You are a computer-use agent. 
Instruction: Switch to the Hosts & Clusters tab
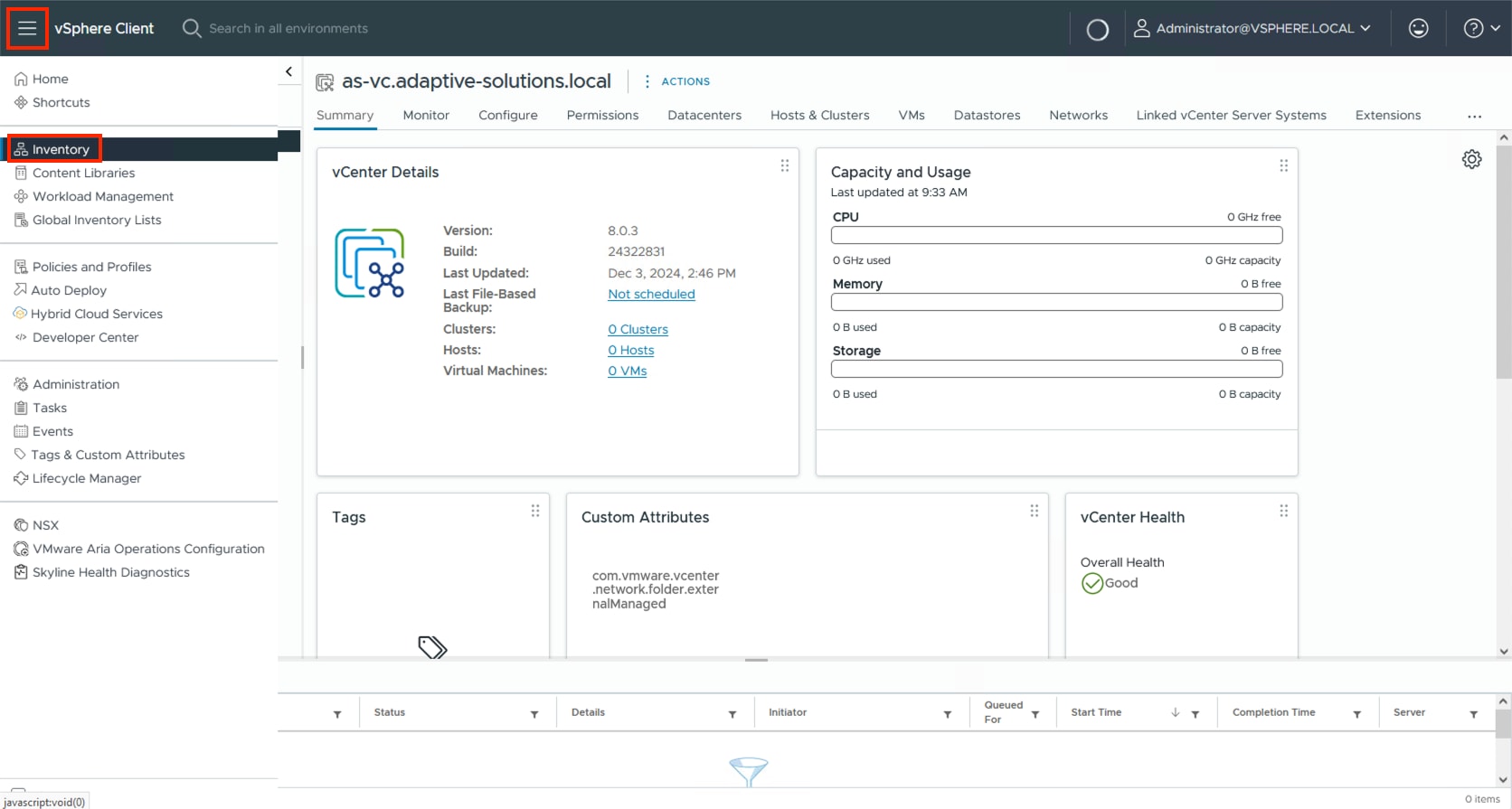click(x=820, y=115)
